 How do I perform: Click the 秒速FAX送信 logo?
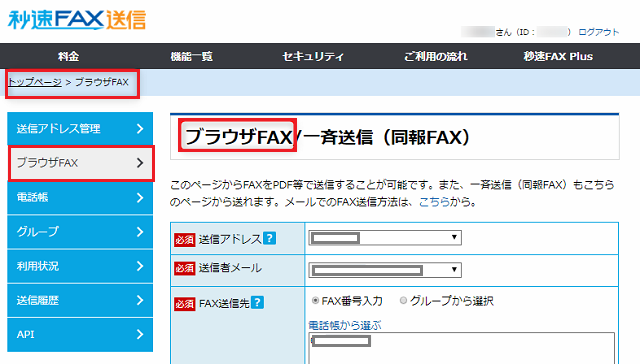click(x=77, y=20)
